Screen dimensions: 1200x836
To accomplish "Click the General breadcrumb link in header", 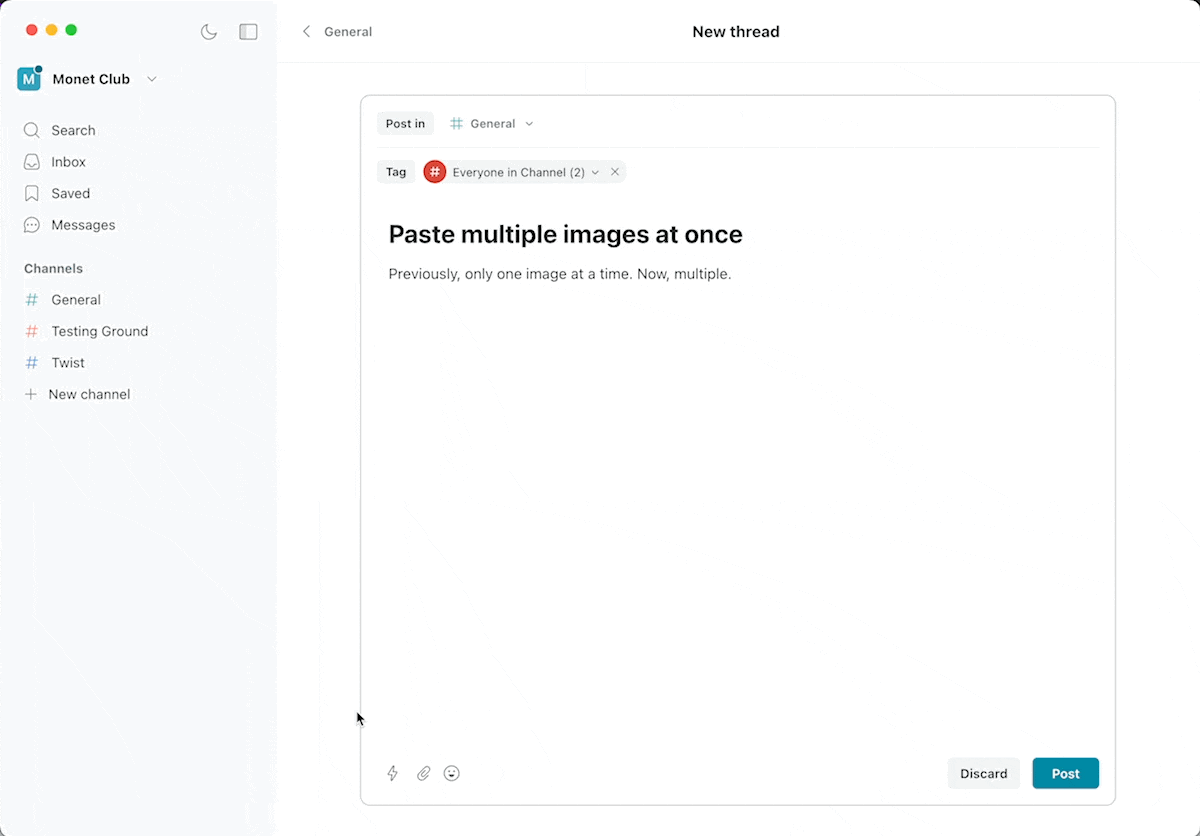I will click(348, 32).
